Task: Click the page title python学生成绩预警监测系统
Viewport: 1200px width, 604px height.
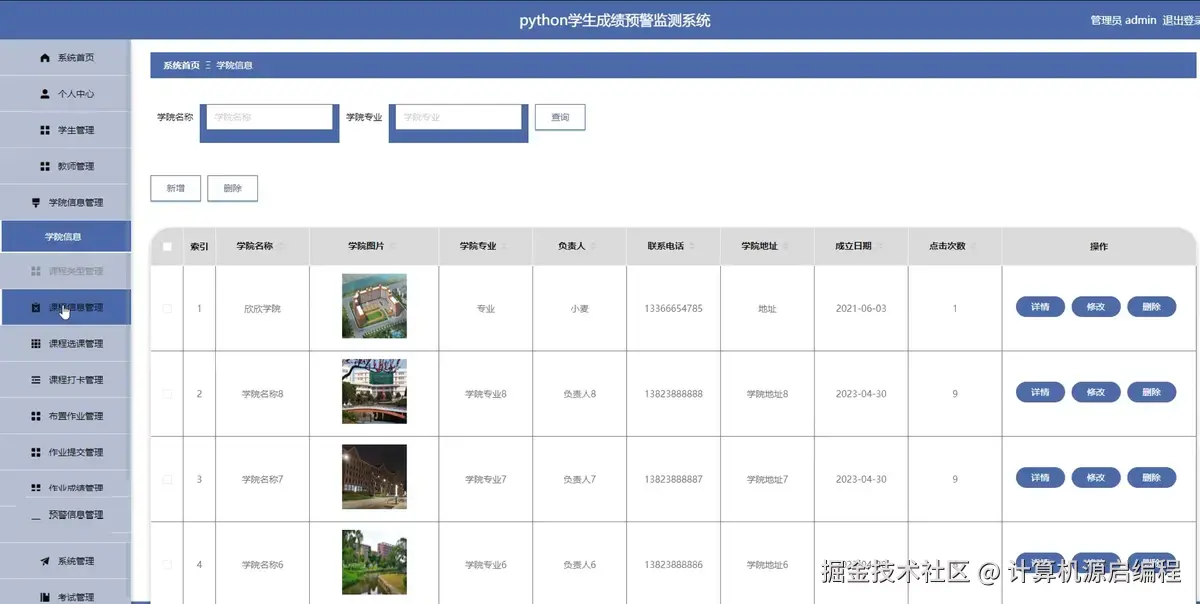Action: click(x=615, y=20)
